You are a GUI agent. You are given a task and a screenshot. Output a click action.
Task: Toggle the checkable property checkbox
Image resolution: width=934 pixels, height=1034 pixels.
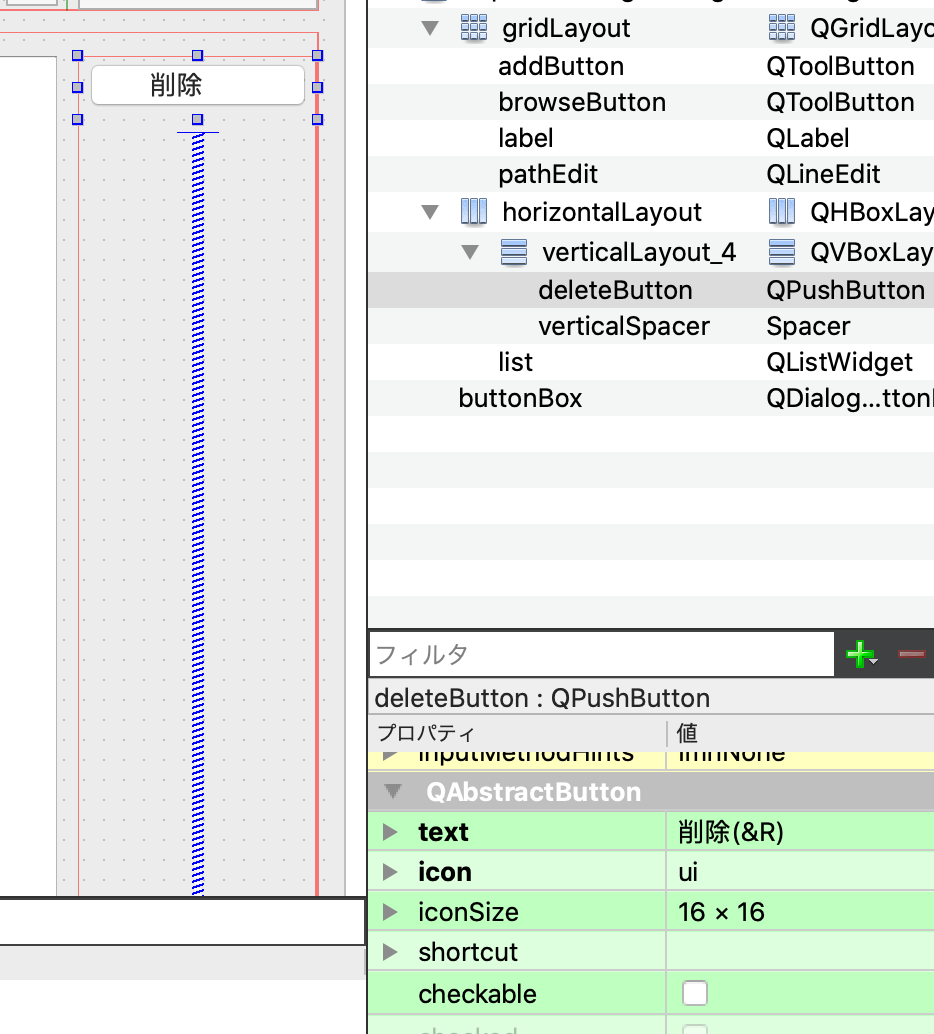[694, 993]
